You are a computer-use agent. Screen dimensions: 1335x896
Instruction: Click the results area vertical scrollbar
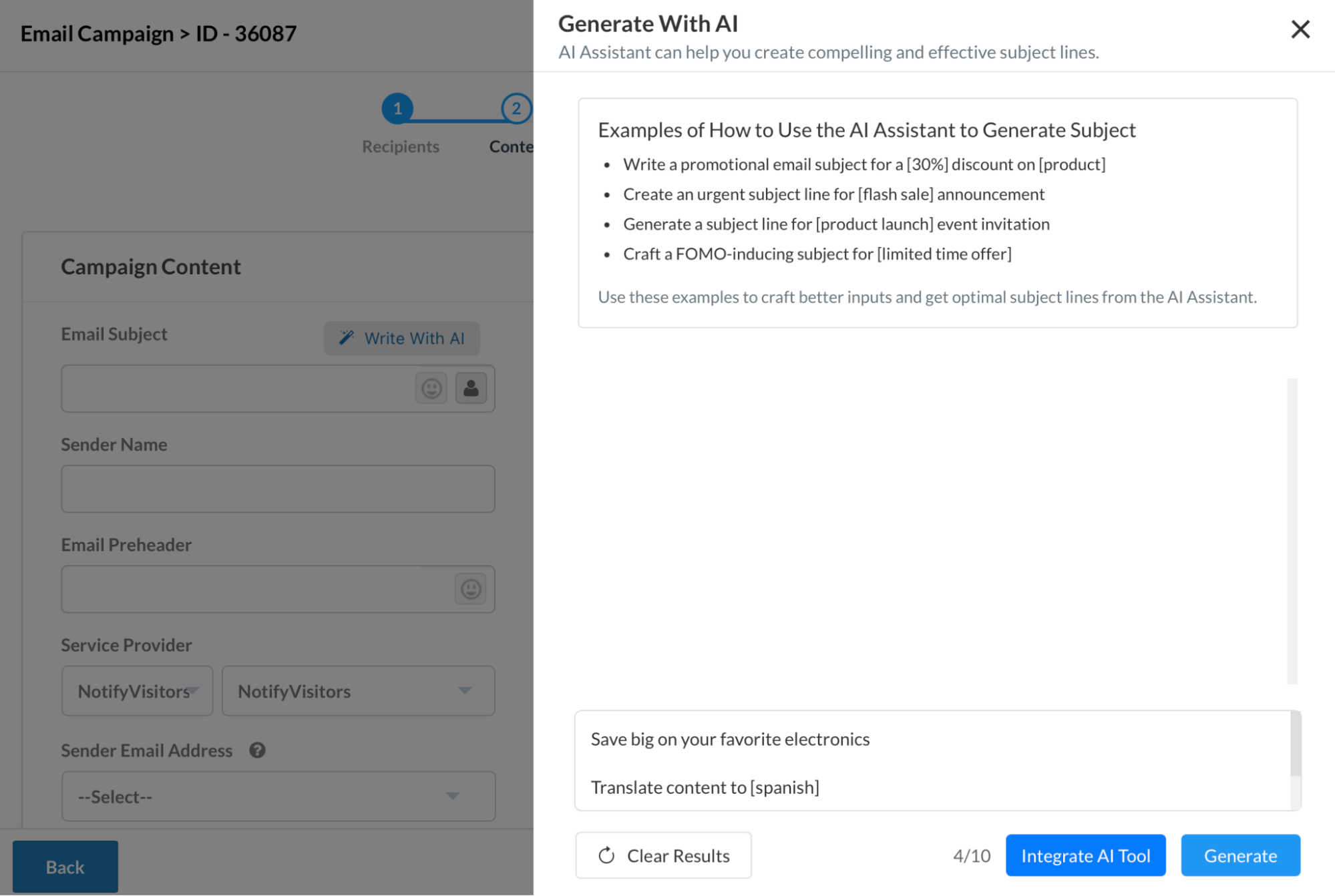click(1292, 531)
